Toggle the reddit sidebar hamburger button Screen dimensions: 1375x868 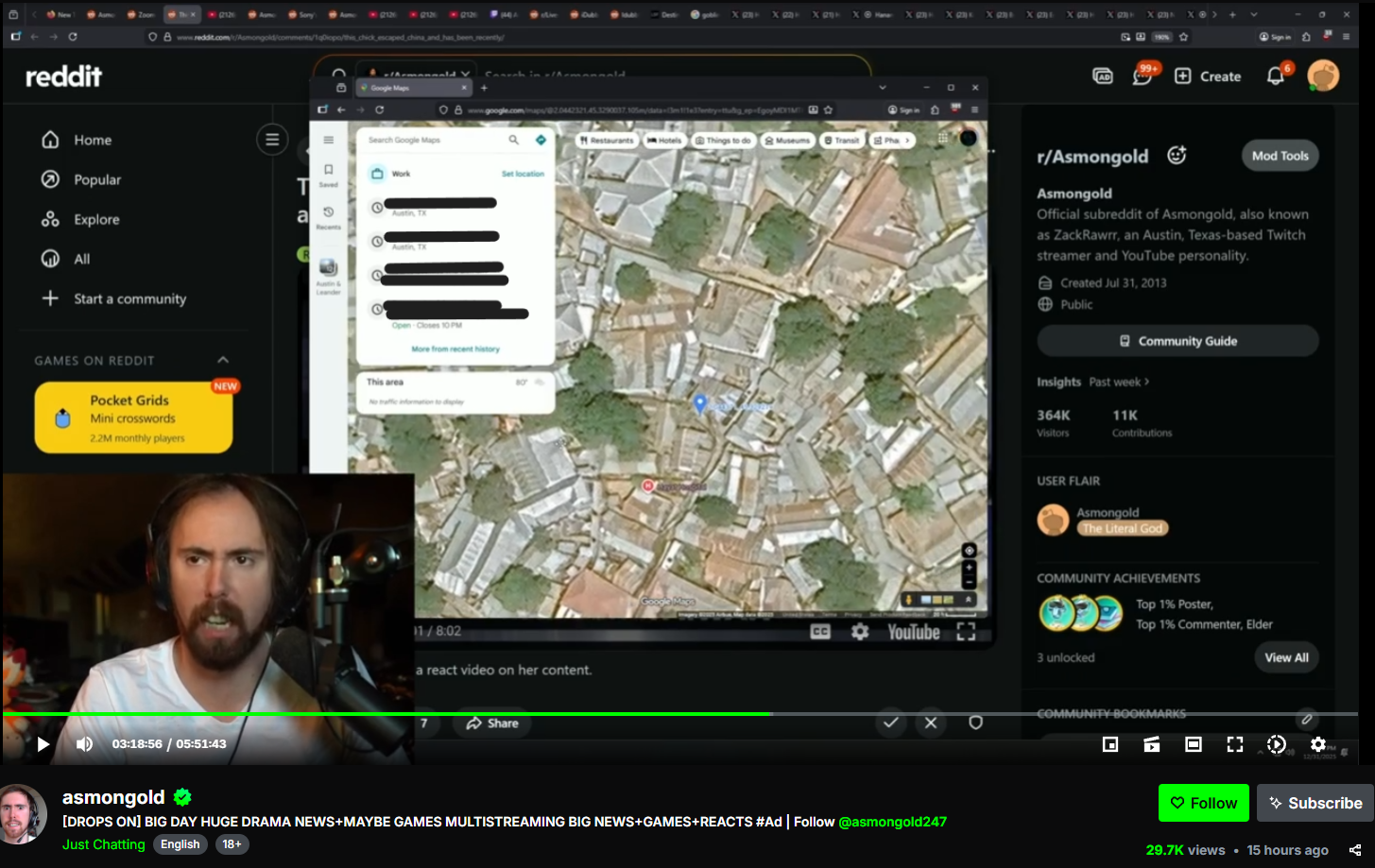click(272, 140)
